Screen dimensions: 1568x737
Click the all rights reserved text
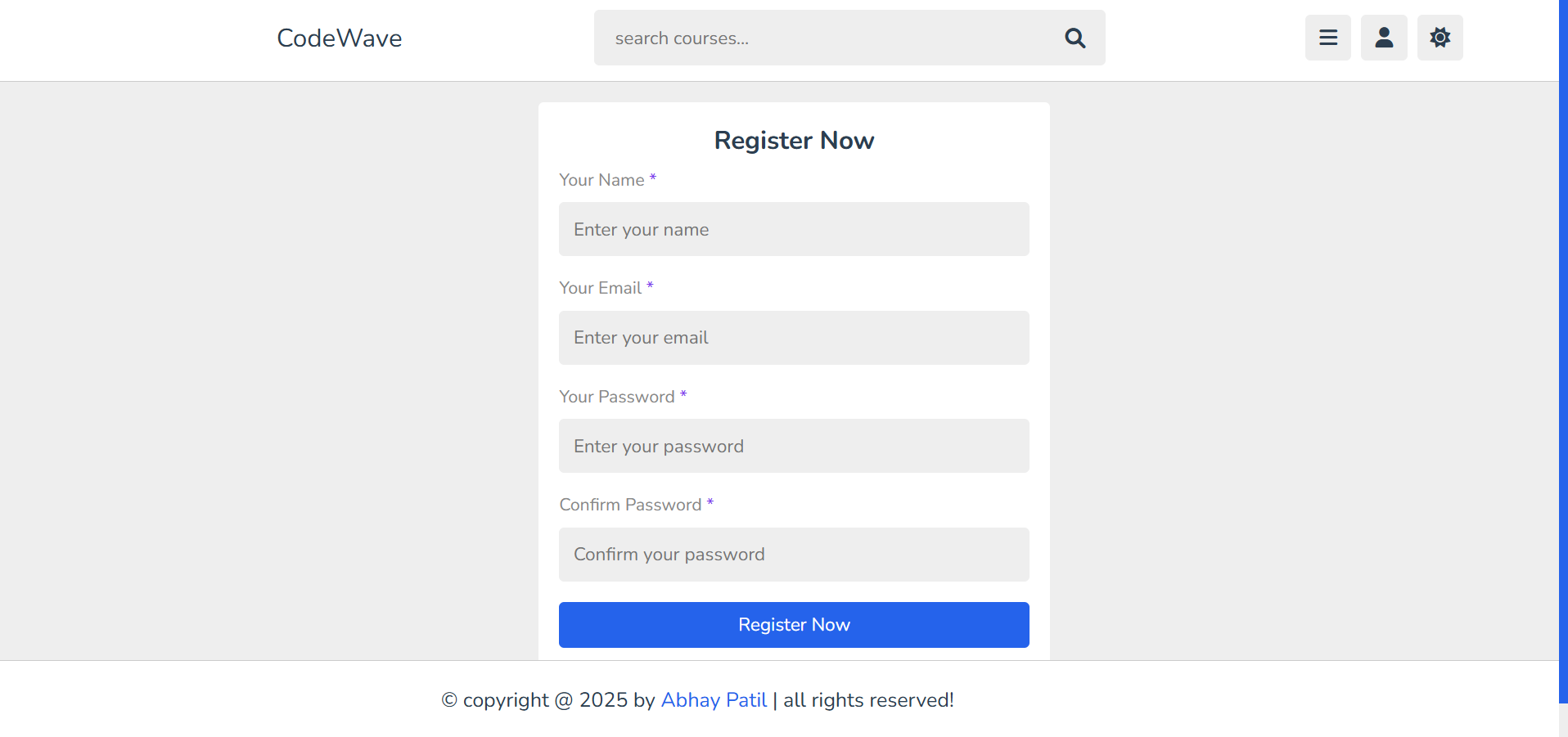pyautogui.click(x=868, y=700)
